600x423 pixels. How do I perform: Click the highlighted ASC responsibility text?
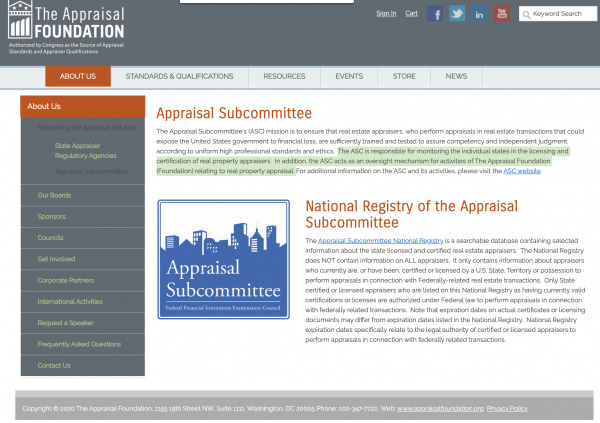click(363, 161)
